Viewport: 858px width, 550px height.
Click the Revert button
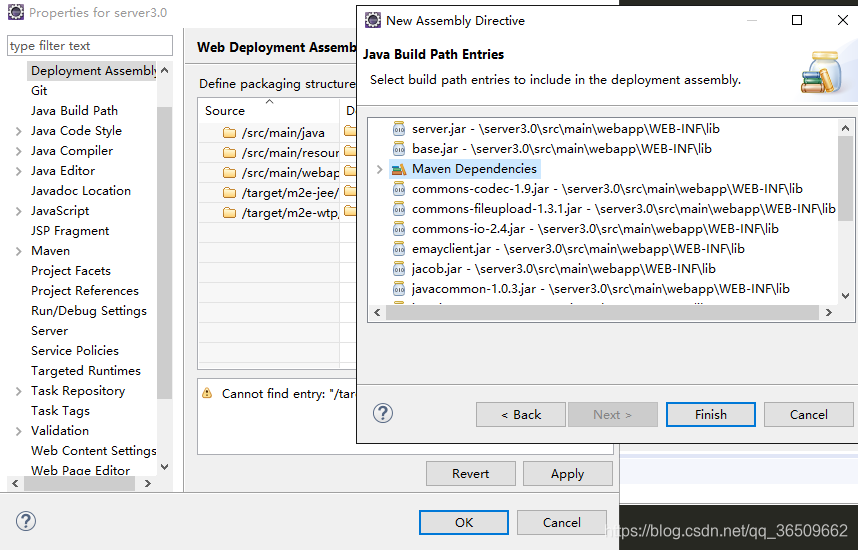click(x=471, y=473)
